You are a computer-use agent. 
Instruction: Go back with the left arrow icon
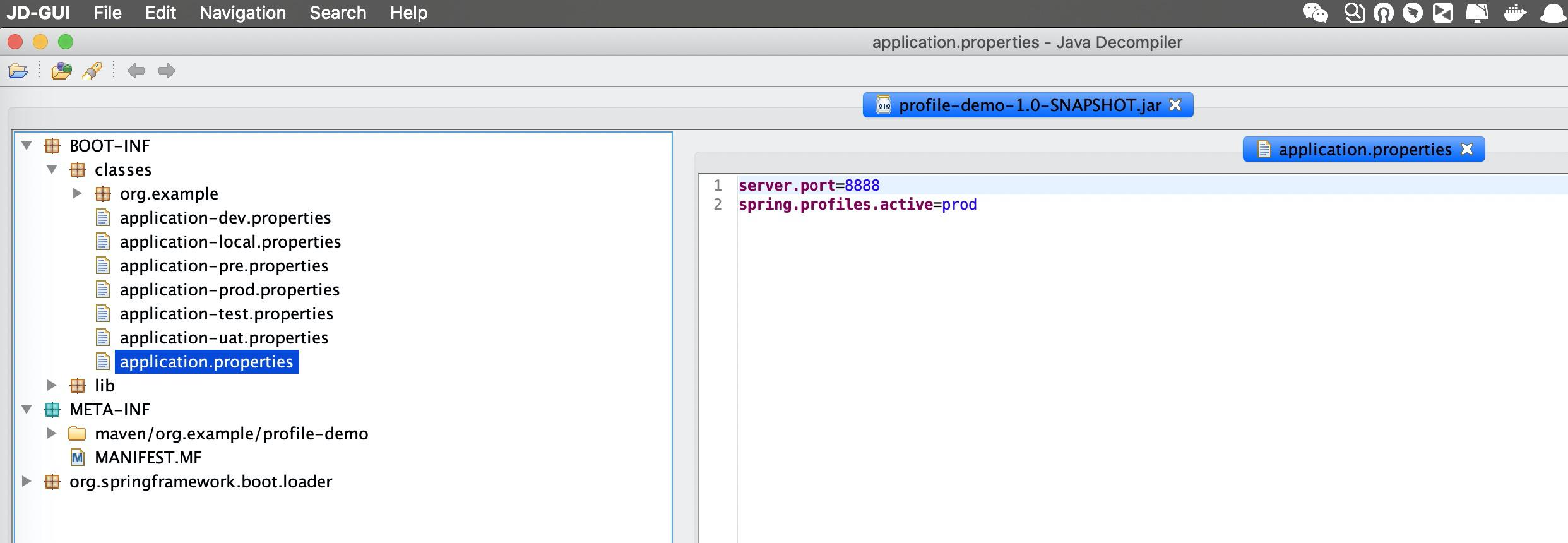136,71
